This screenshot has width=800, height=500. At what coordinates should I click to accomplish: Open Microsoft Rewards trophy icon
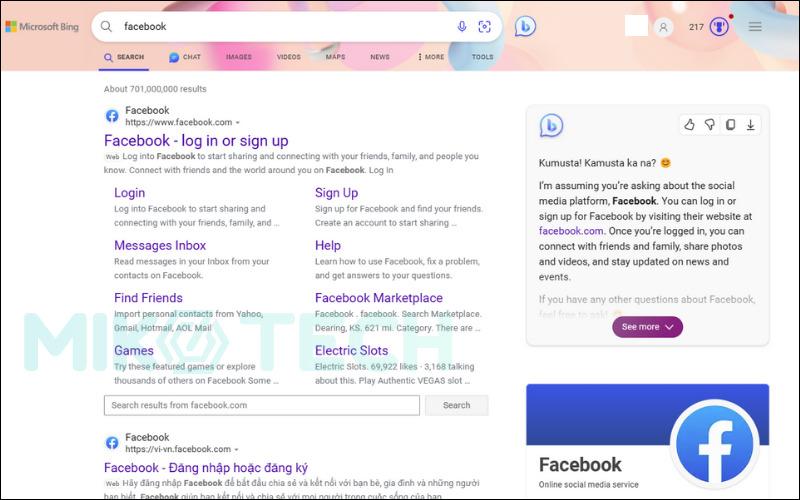[719, 27]
